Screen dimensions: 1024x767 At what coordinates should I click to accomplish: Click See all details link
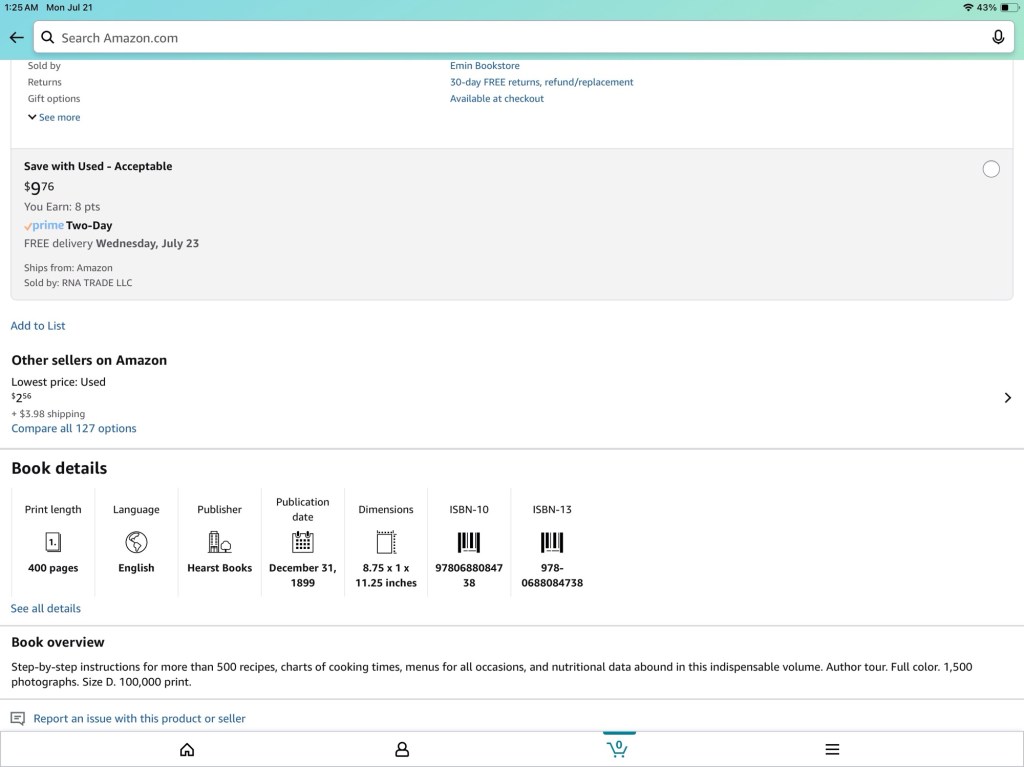coord(46,608)
